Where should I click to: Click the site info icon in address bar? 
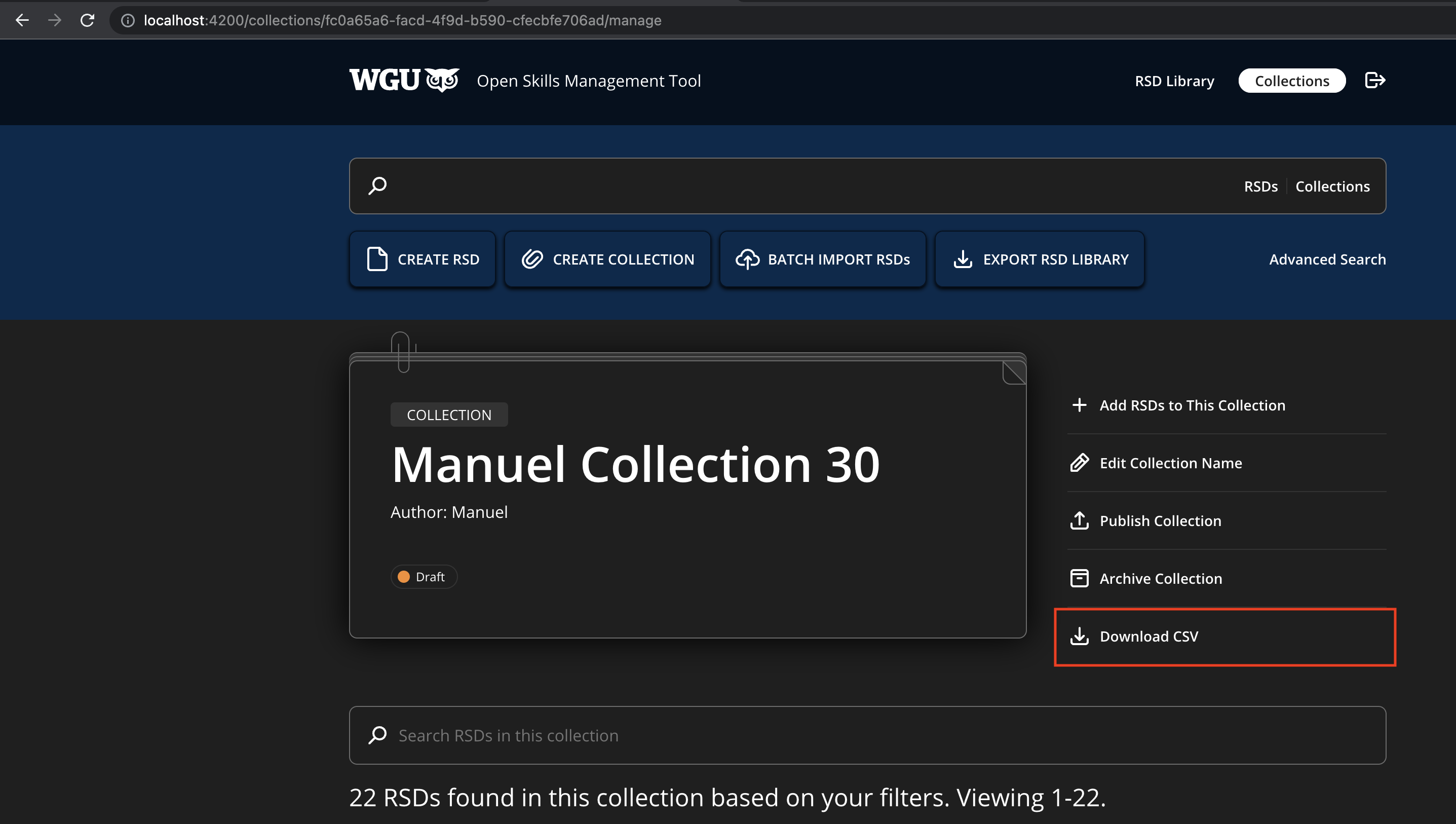(x=128, y=20)
